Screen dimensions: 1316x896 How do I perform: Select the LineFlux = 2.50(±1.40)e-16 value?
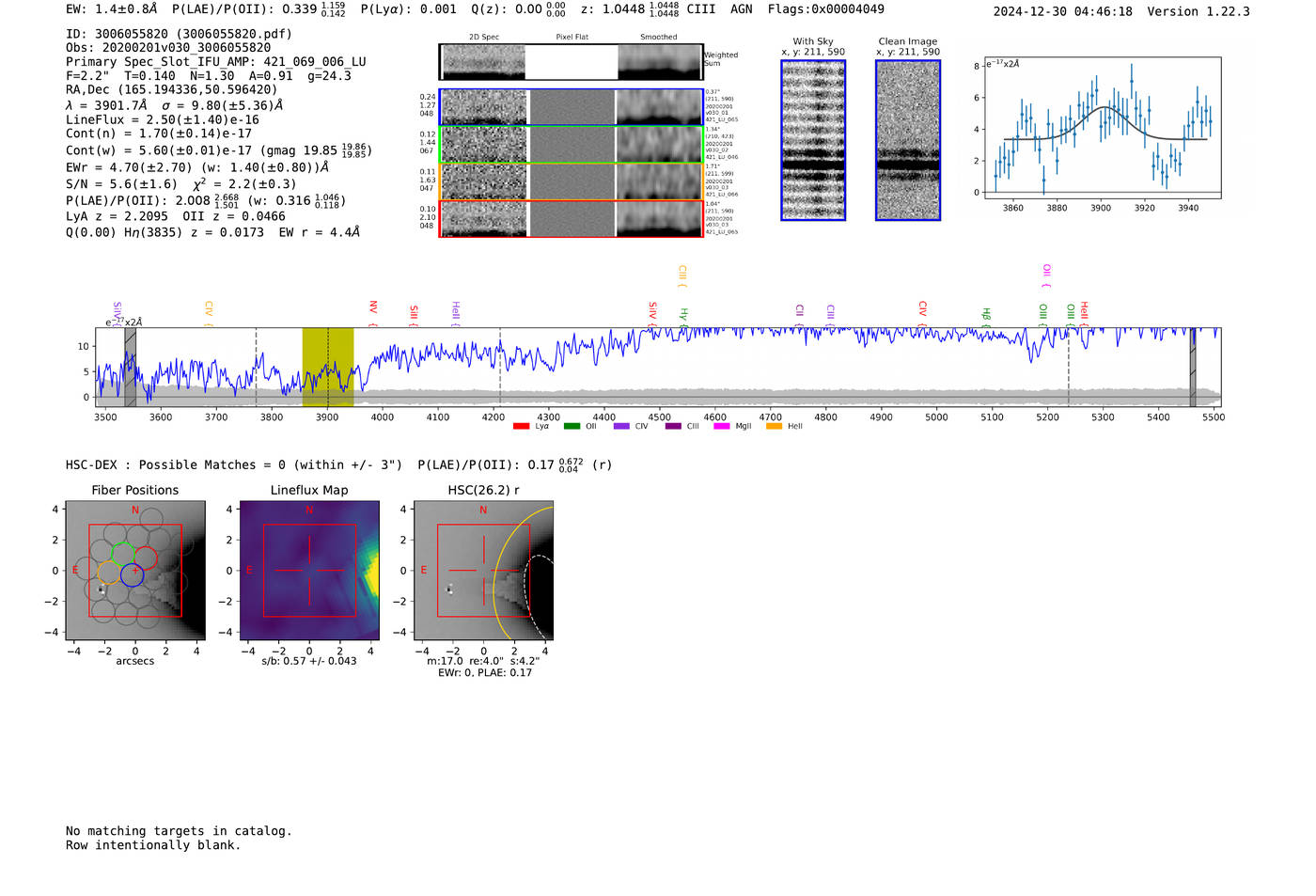[163, 120]
